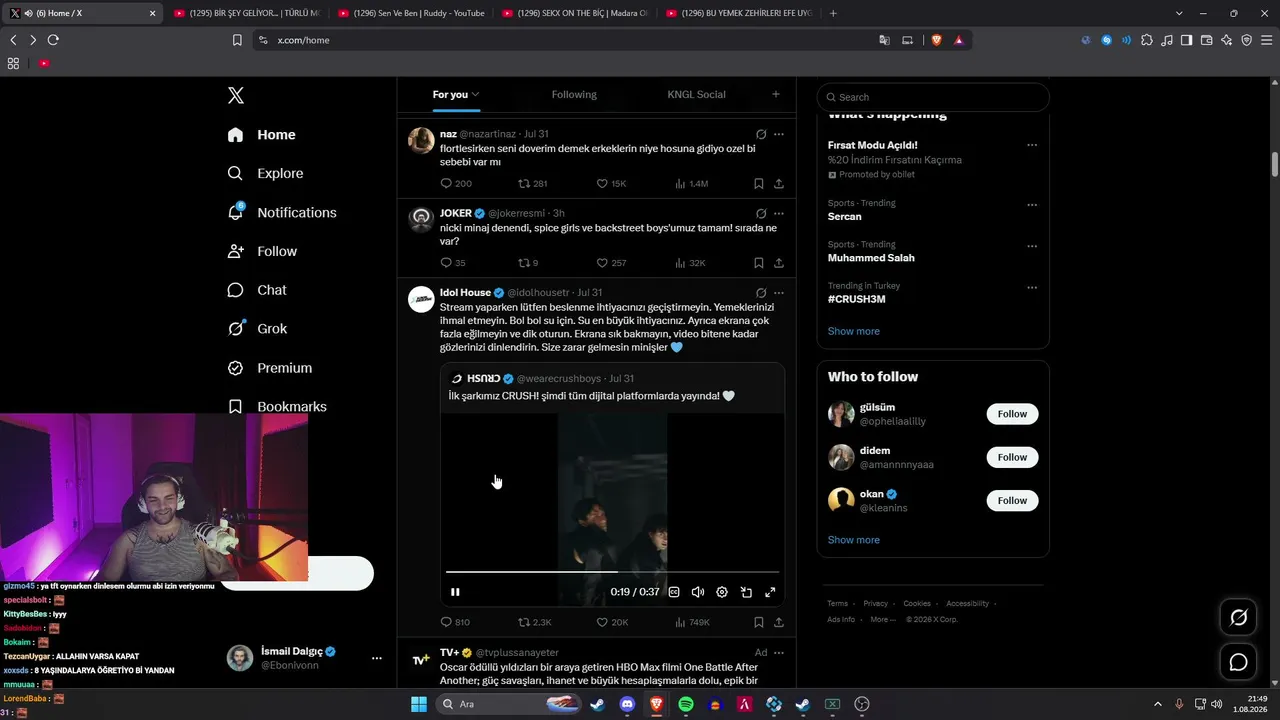This screenshot has width=1280, height=720.
Task: Open account menu for İsmail Dalgıç
Action: (x=377, y=658)
